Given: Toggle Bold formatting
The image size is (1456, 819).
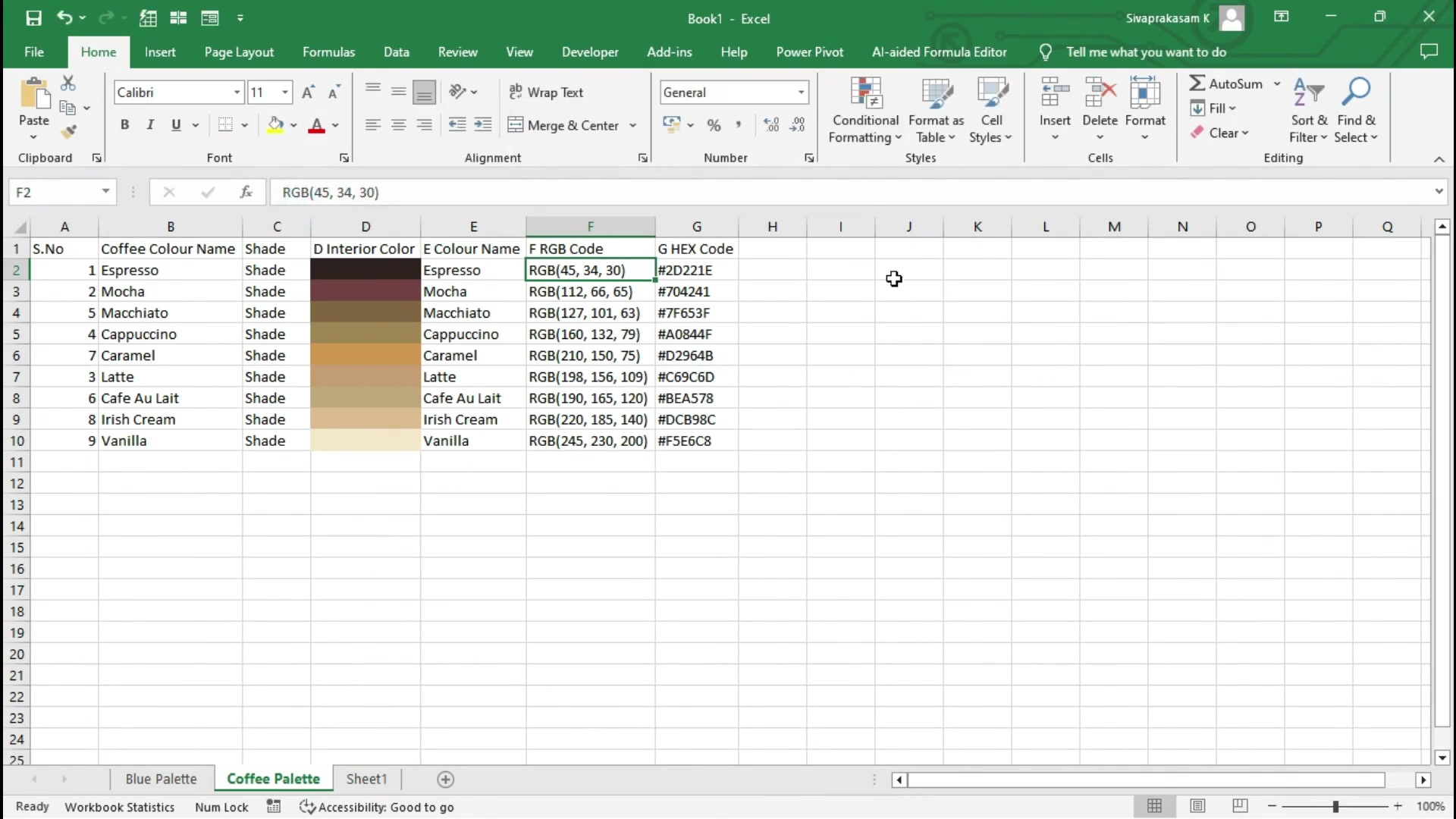Looking at the screenshot, I should click(x=124, y=125).
